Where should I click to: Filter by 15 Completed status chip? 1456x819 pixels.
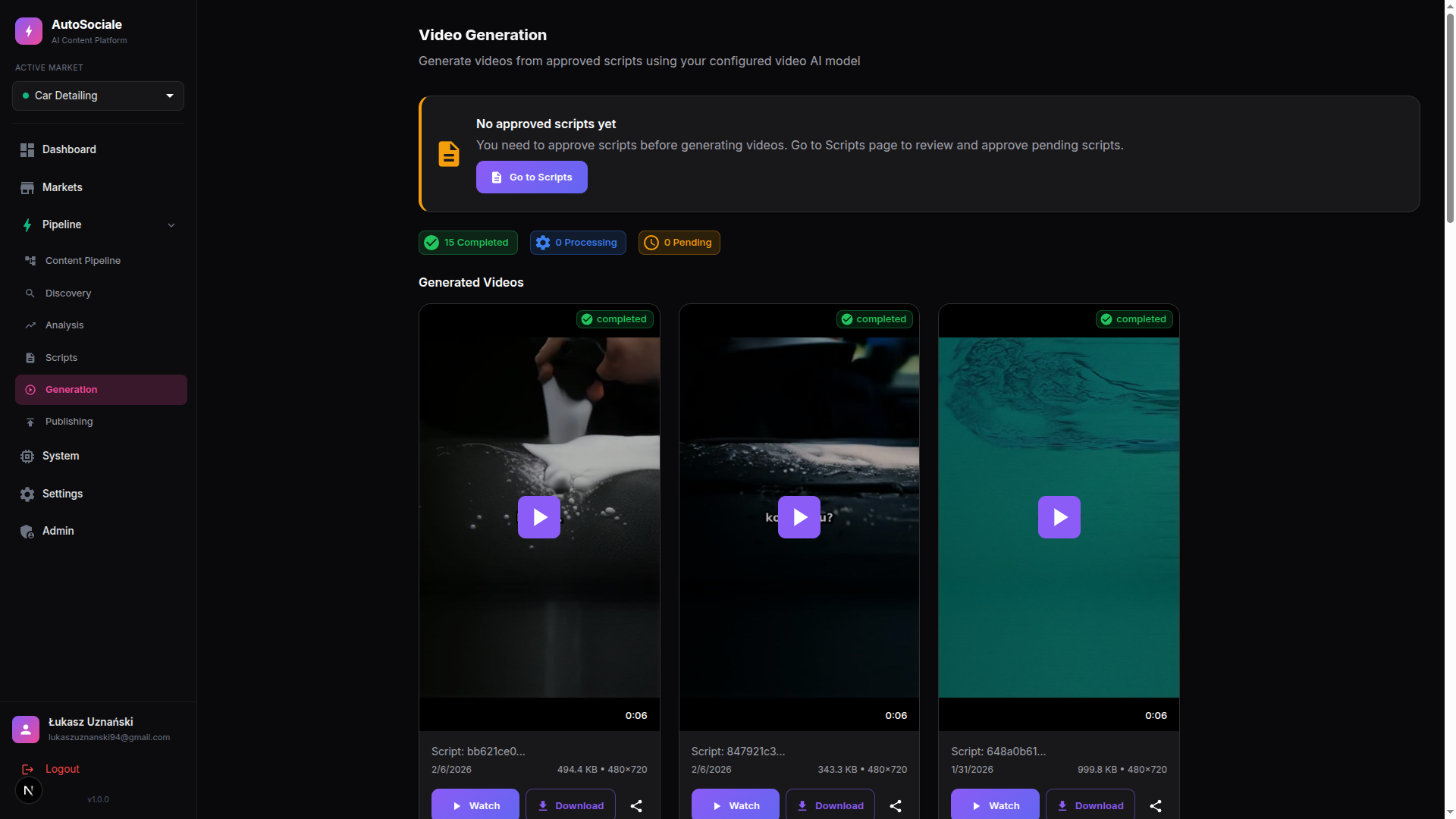(468, 243)
